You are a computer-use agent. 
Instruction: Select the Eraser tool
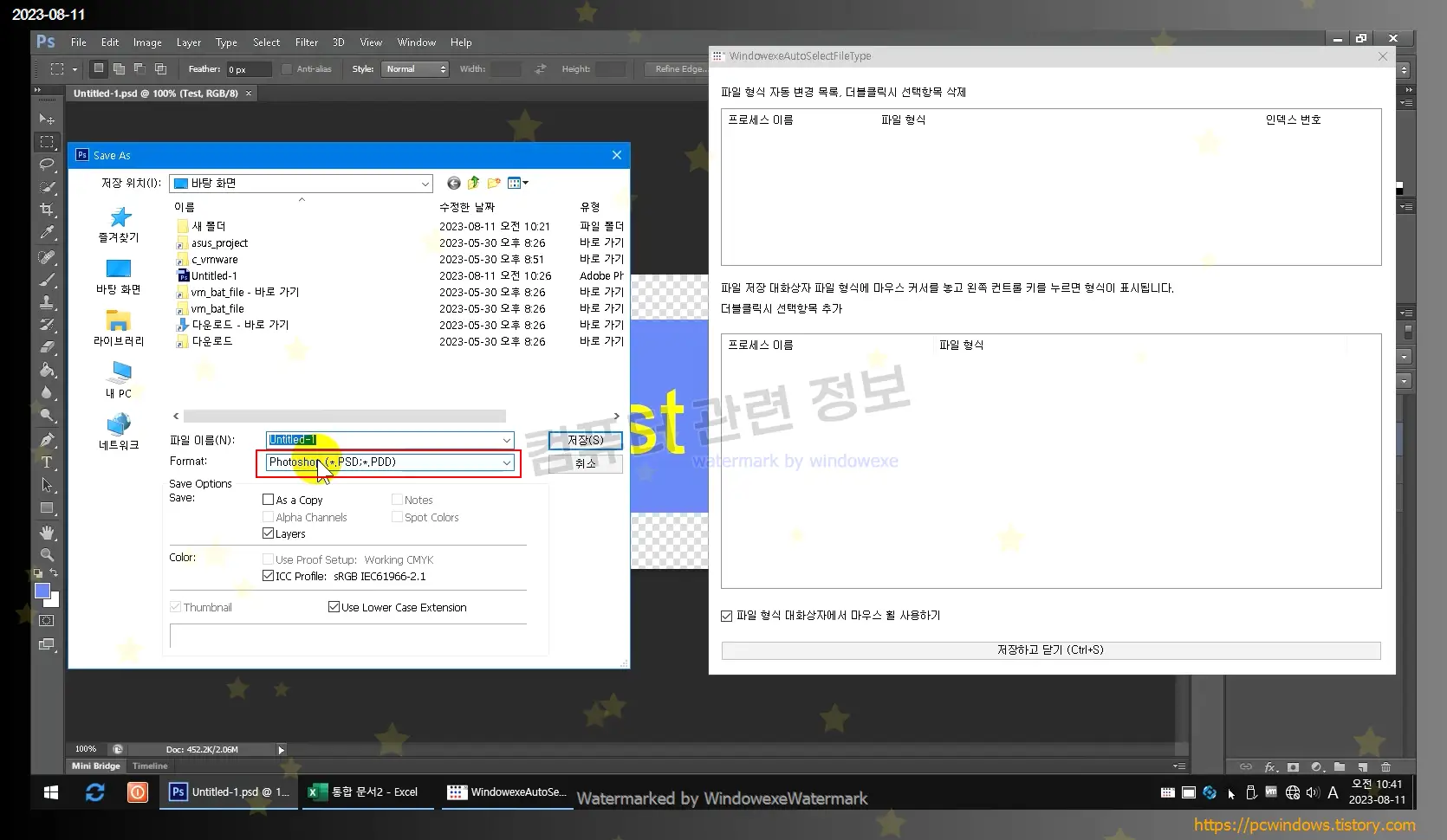[47, 347]
